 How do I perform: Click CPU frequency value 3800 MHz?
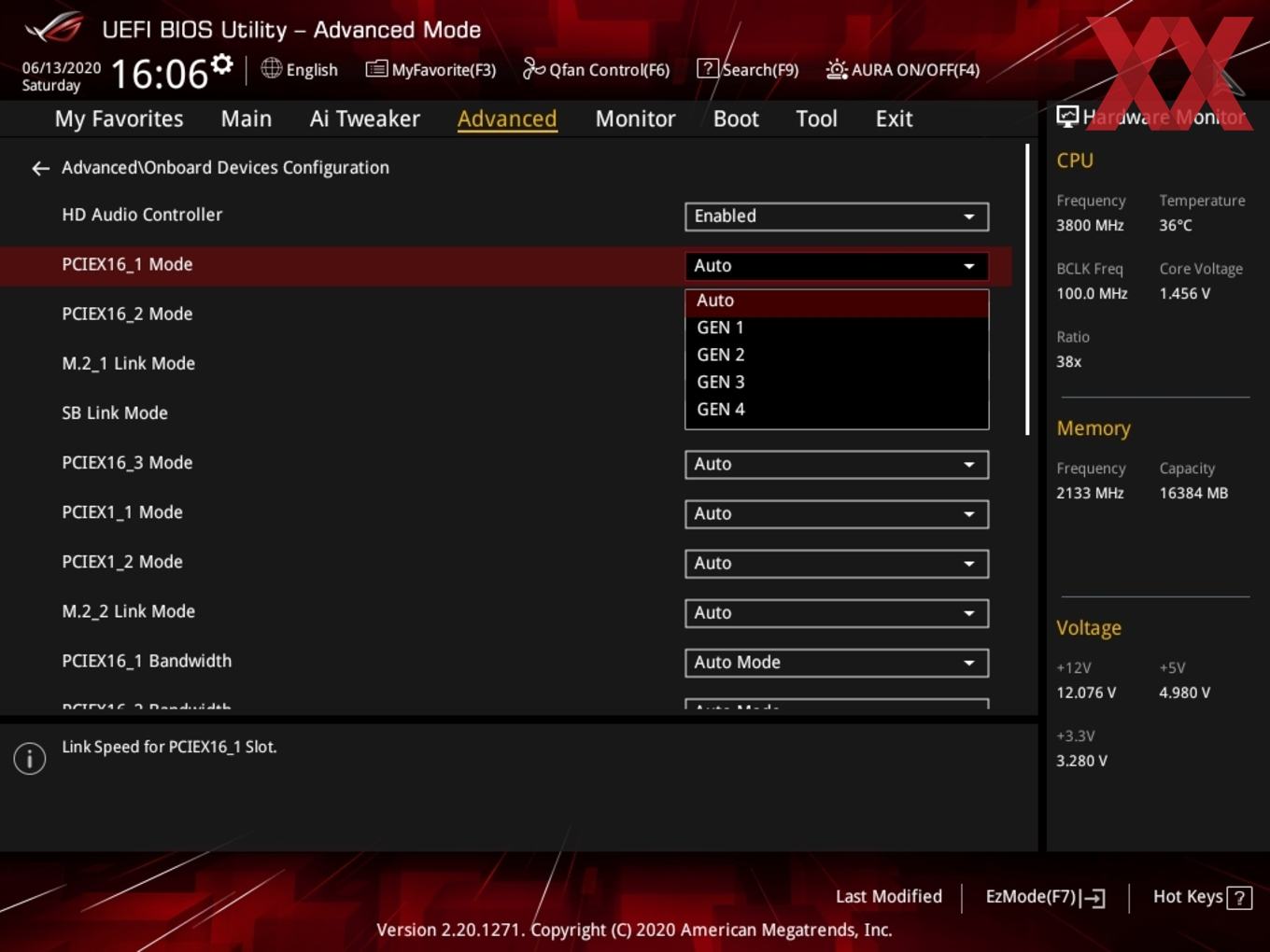1090,226
